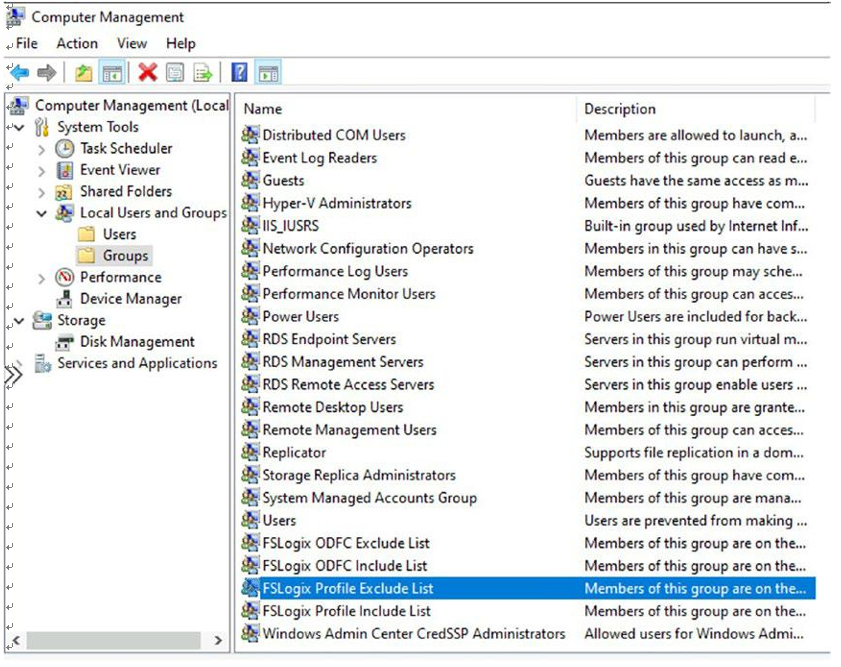Image resolution: width=841 pixels, height=667 pixels.
Task: Select Event Log Readers group
Action: pyautogui.click(x=320, y=158)
